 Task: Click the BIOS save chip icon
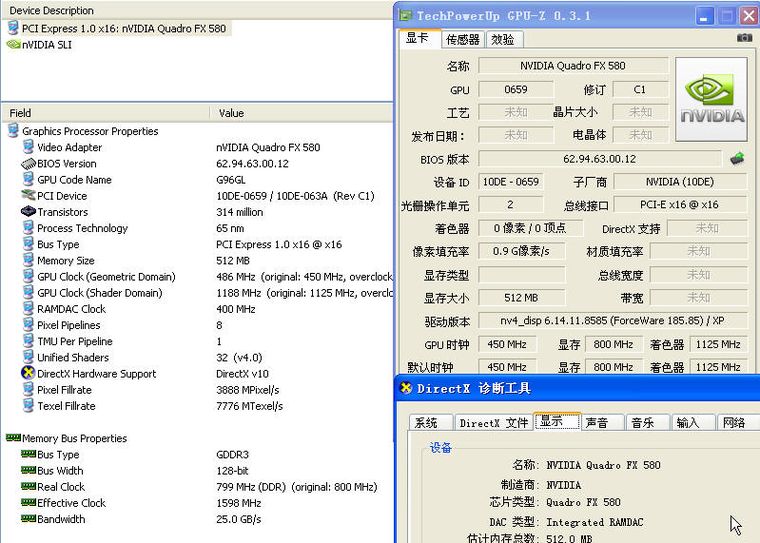(x=737, y=158)
